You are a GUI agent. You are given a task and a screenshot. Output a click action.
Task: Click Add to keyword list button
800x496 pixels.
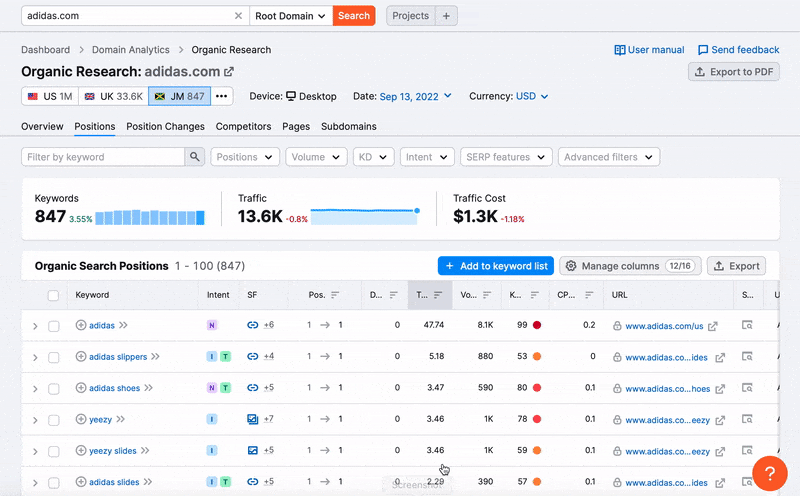pyautogui.click(x=496, y=266)
